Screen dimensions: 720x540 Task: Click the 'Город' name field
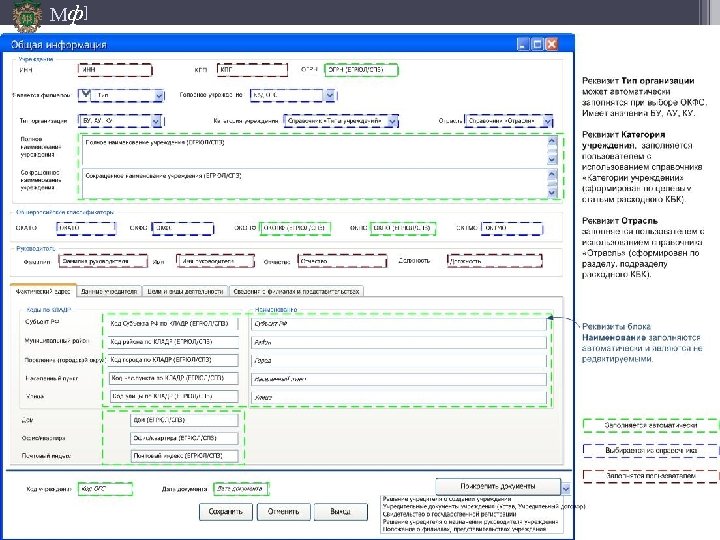tap(399, 361)
